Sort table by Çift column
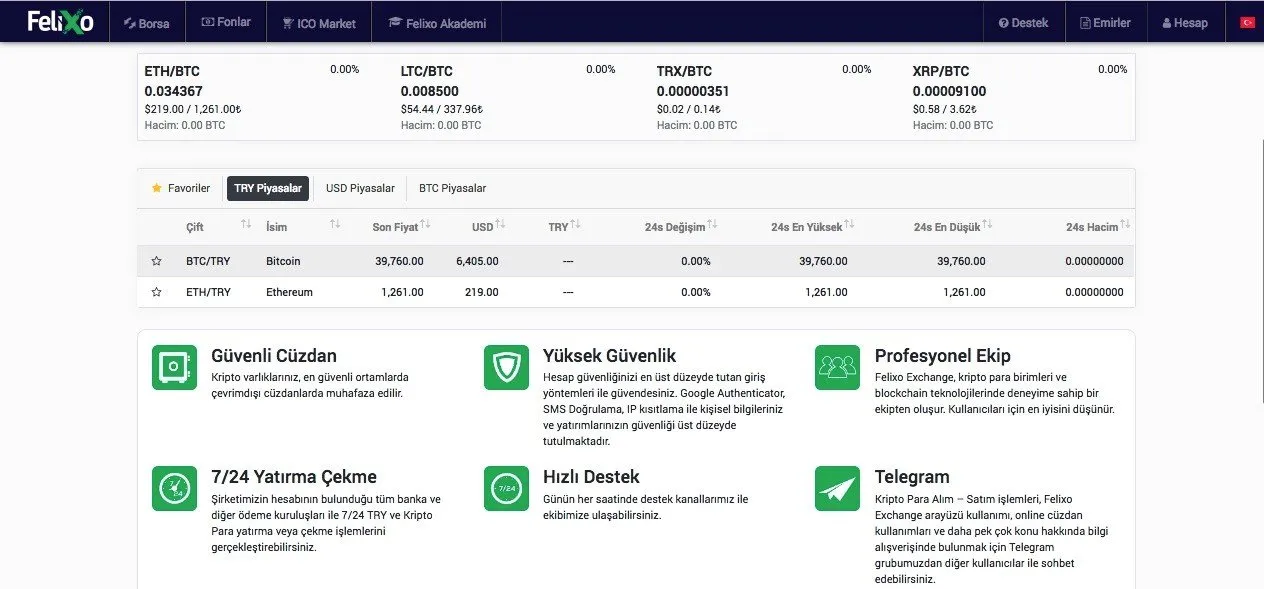 pos(218,227)
